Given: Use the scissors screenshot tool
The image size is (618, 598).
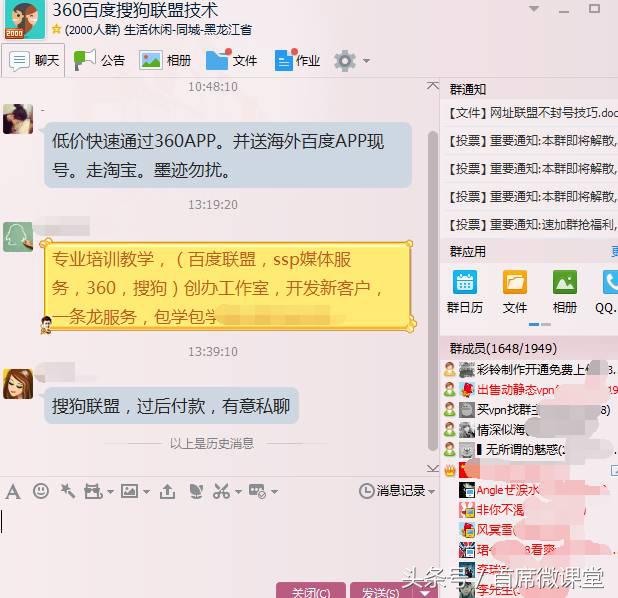Looking at the screenshot, I should 222,491.
